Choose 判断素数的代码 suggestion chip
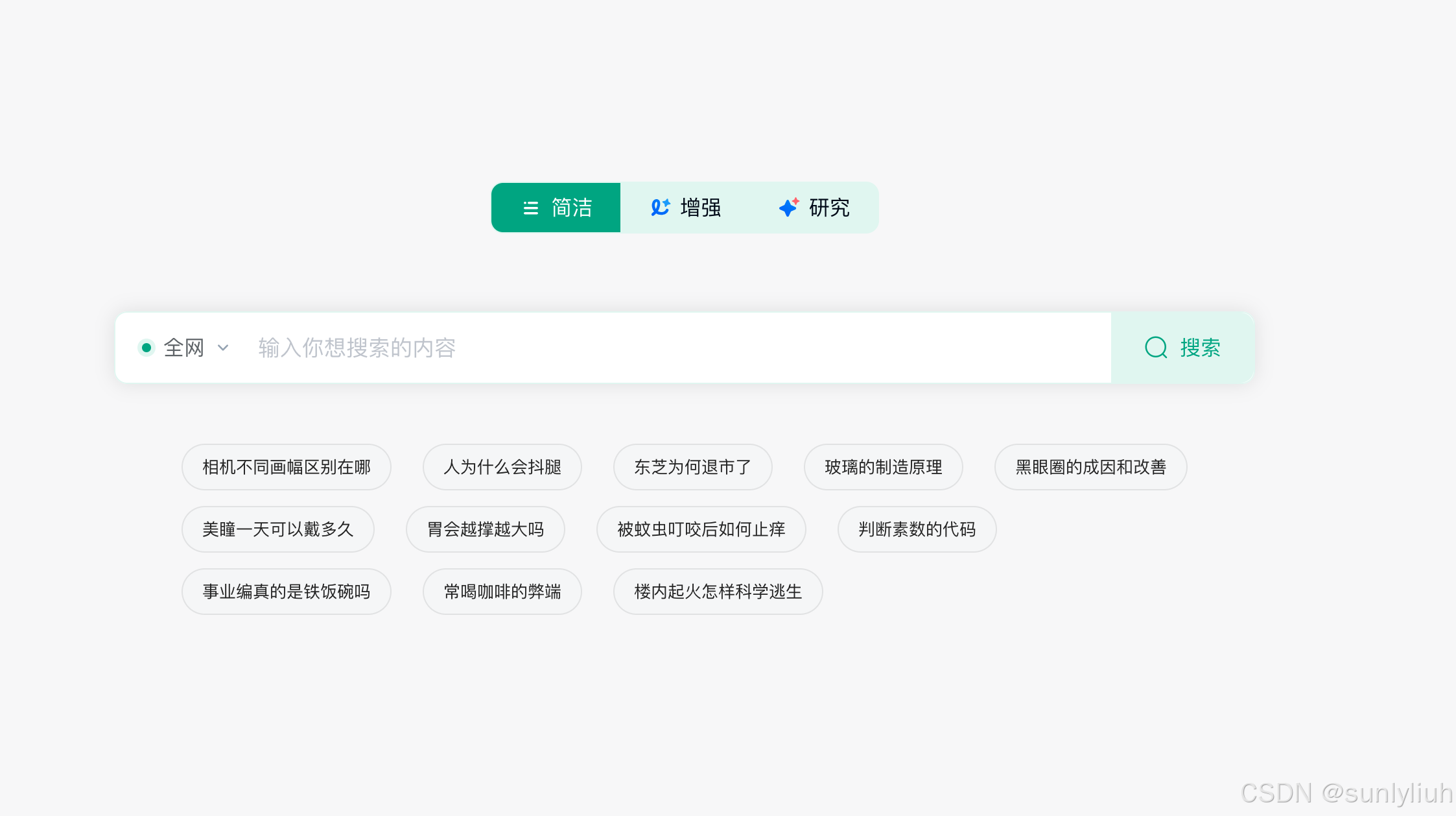The image size is (1456, 816). 917,529
